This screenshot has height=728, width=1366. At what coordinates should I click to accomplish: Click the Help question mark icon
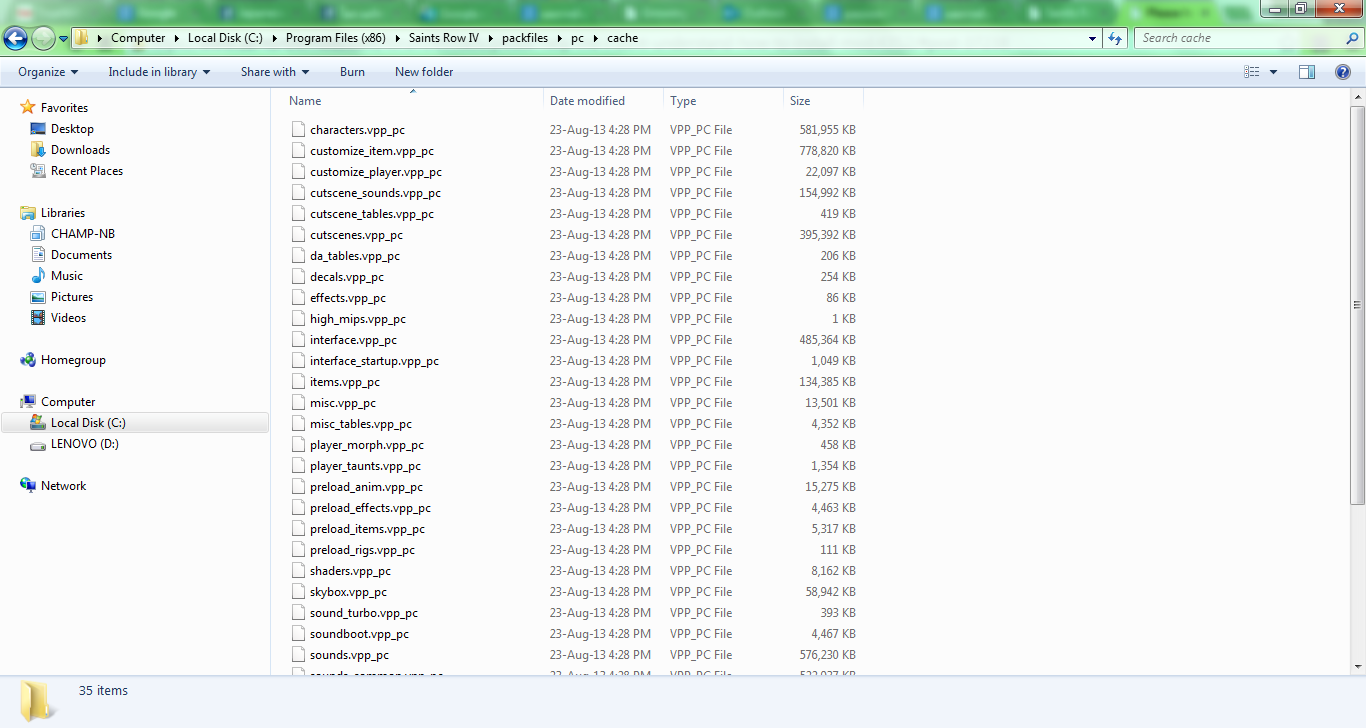click(1343, 72)
